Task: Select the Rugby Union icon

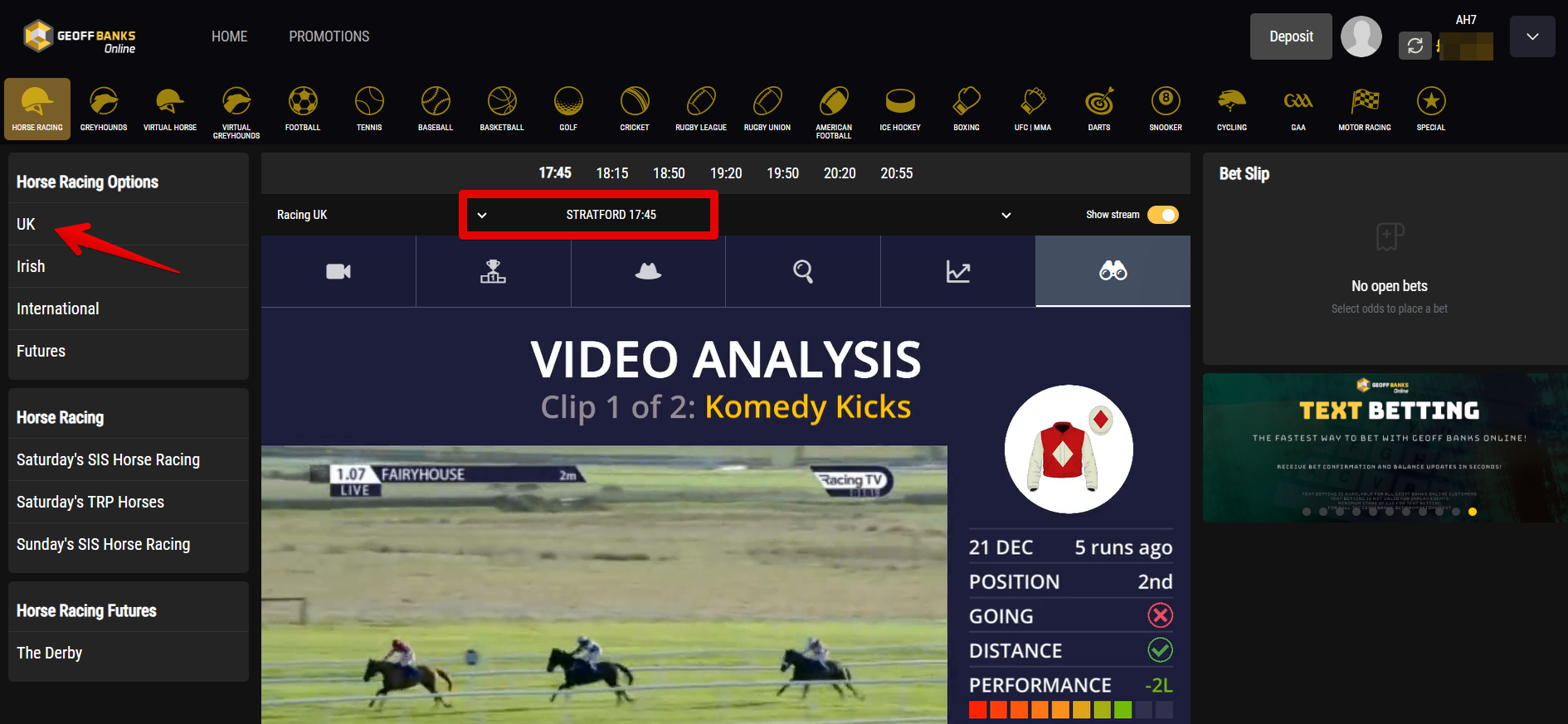Action: (767, 109)
